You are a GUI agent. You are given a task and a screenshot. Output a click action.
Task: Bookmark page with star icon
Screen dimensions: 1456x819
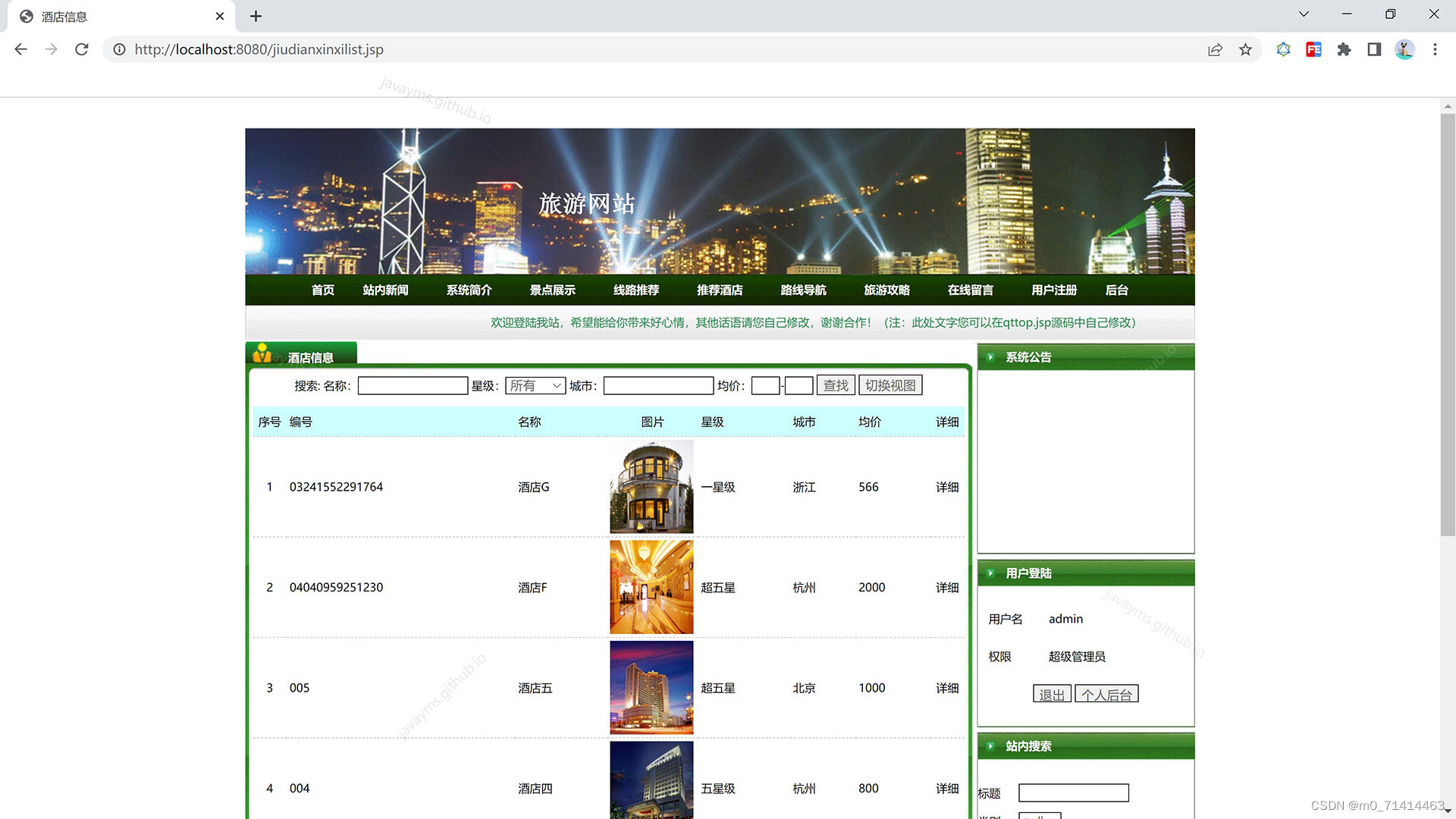1245,49
